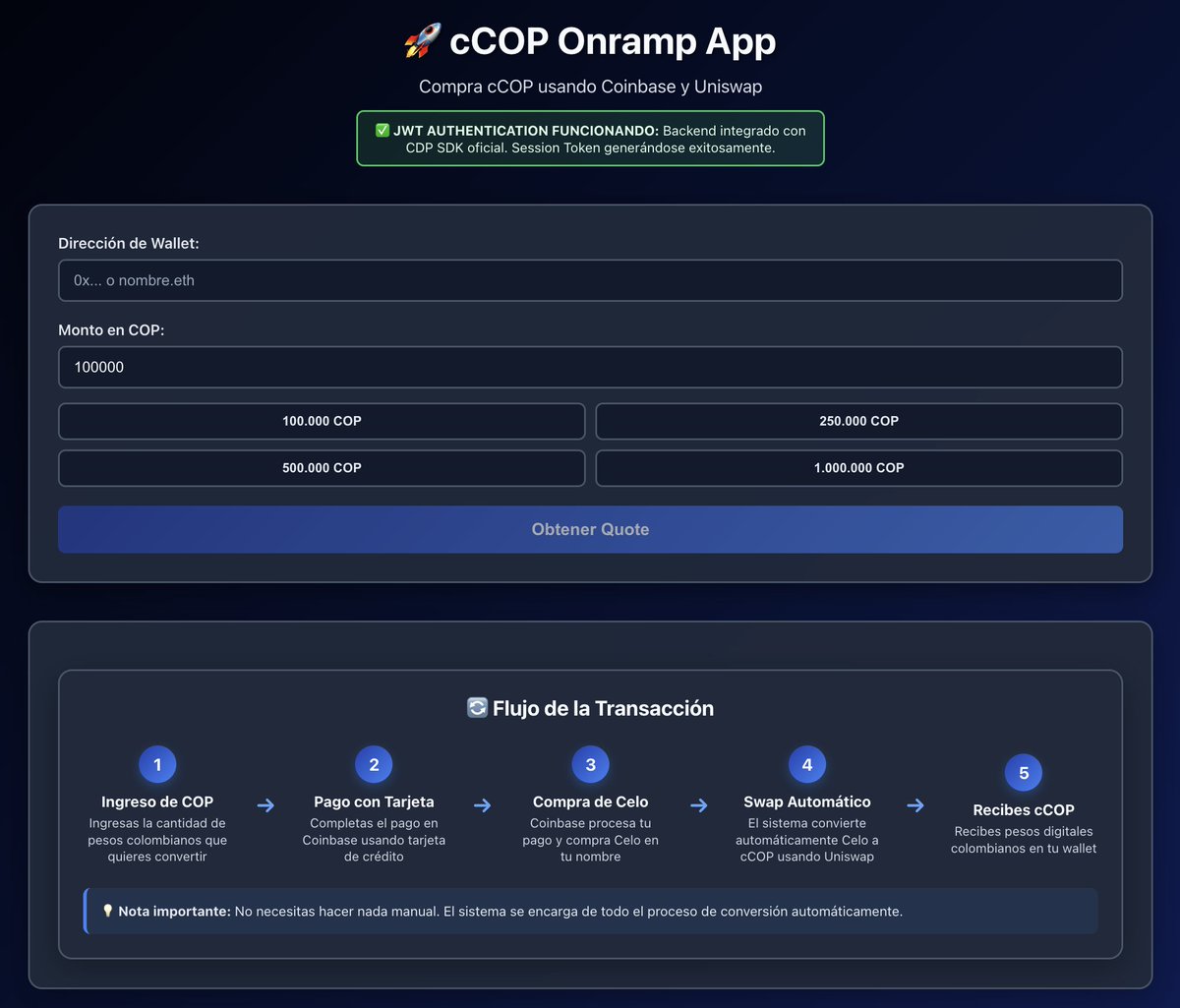Click the lightbulb icon in Nota importante
This screenshot has height=1008, width=1180.
(x=108, y=912)
